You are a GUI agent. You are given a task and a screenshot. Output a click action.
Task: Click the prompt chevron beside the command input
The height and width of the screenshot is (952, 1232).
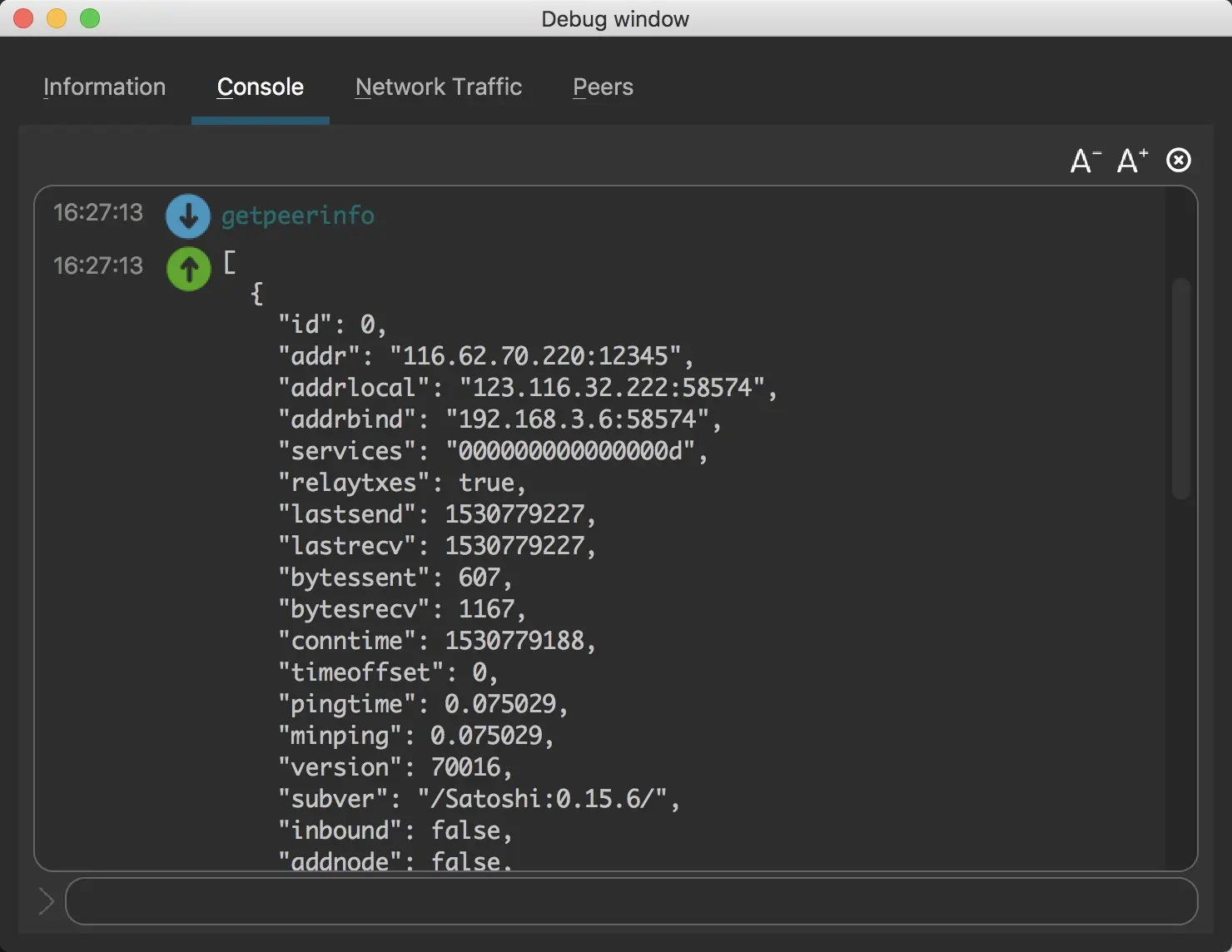(47, 901)
